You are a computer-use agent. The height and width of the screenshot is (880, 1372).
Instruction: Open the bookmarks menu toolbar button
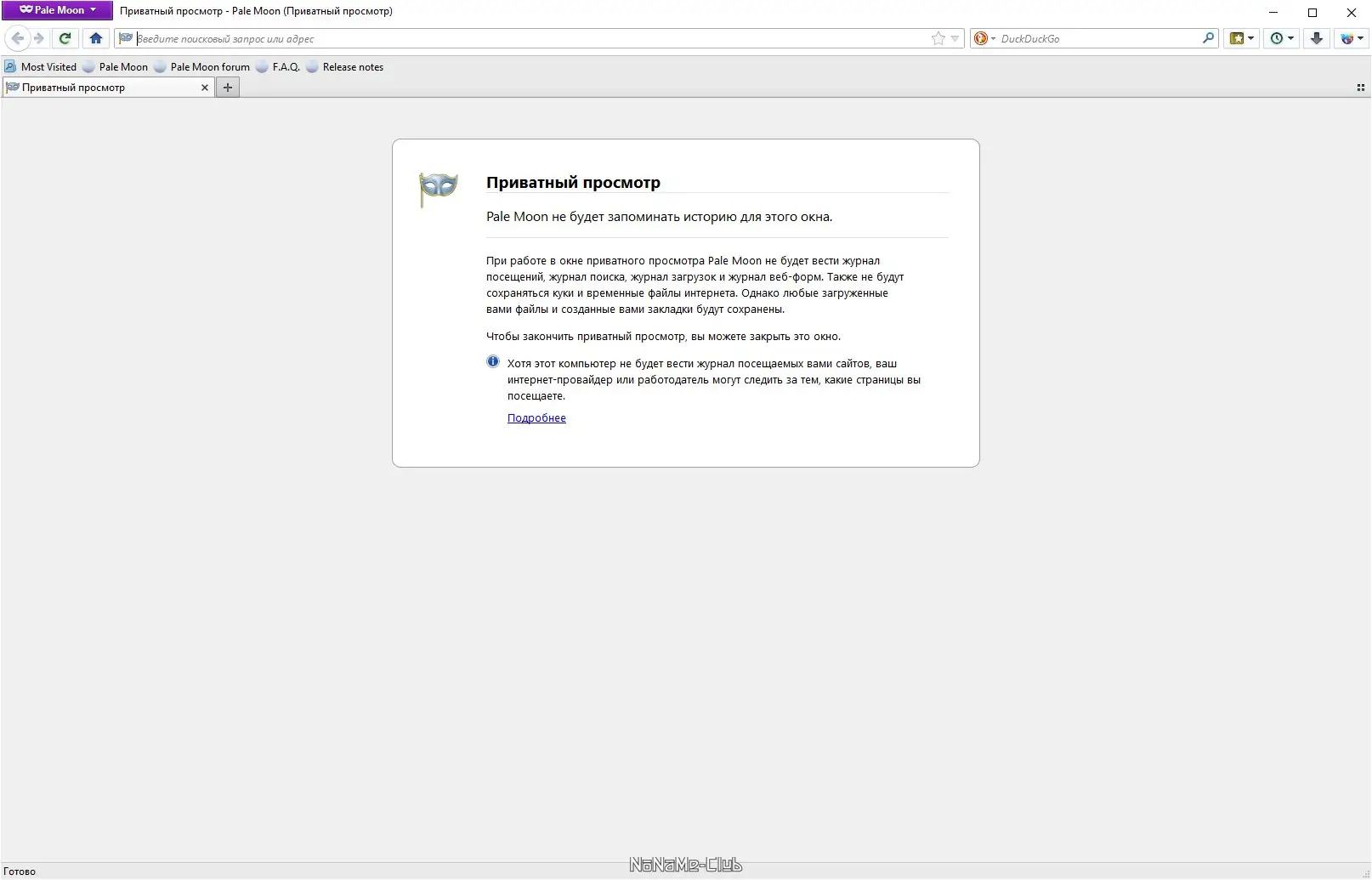point(1242,38)
